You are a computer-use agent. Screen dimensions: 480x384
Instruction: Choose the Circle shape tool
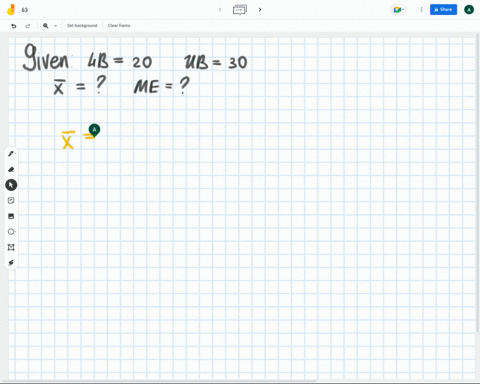[x=11, y=231]
